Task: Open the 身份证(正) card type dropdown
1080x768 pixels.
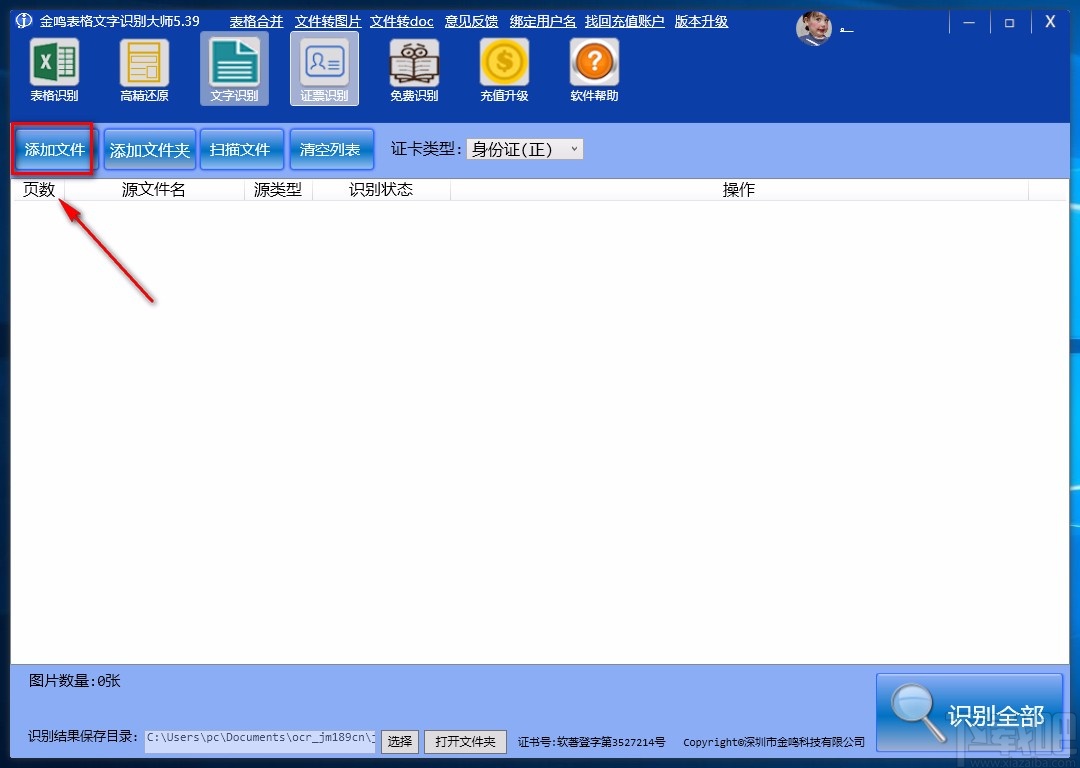Action: pyautogui.click(x=524, y=148)
